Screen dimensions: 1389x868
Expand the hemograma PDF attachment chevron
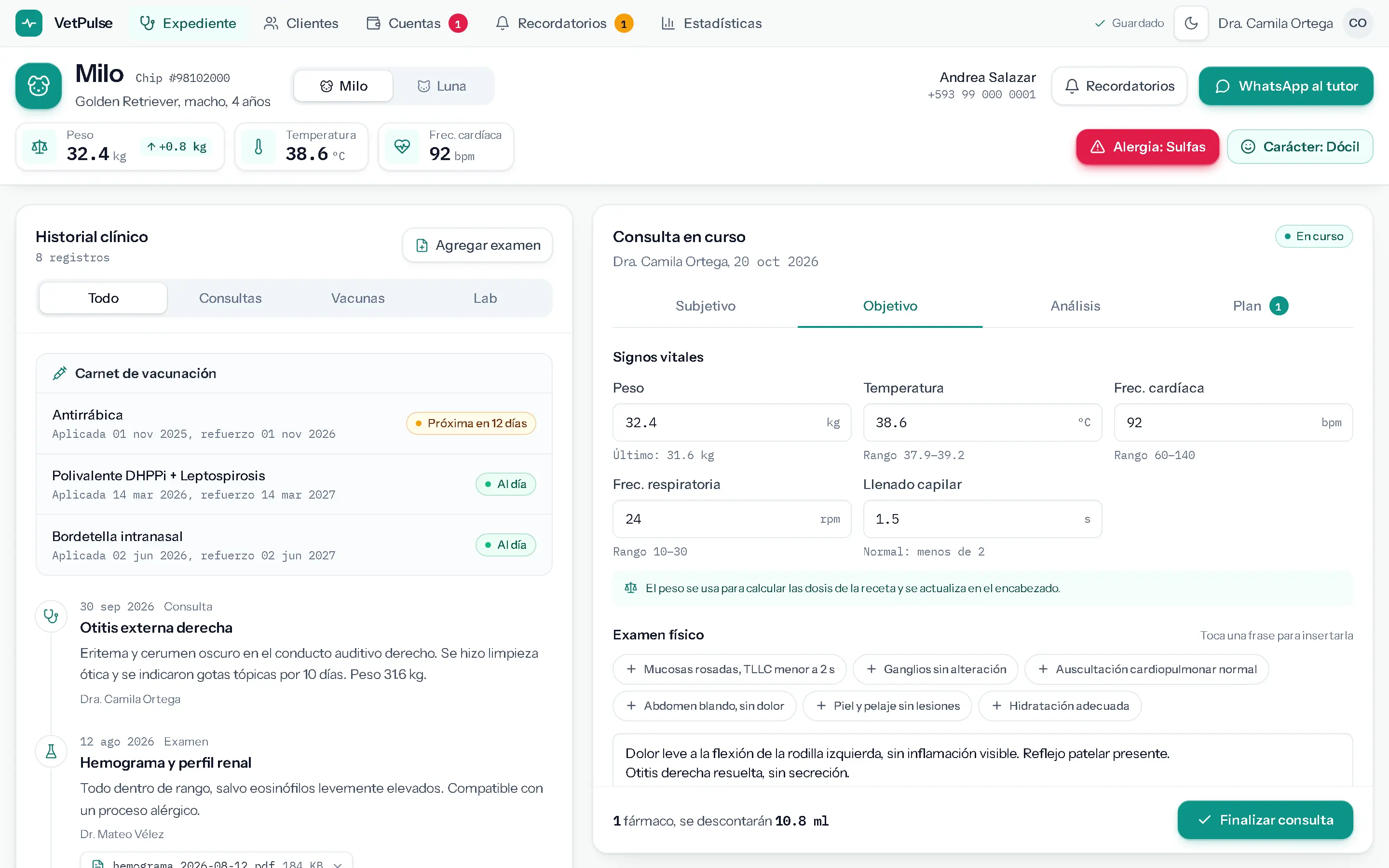click(338, 864)
